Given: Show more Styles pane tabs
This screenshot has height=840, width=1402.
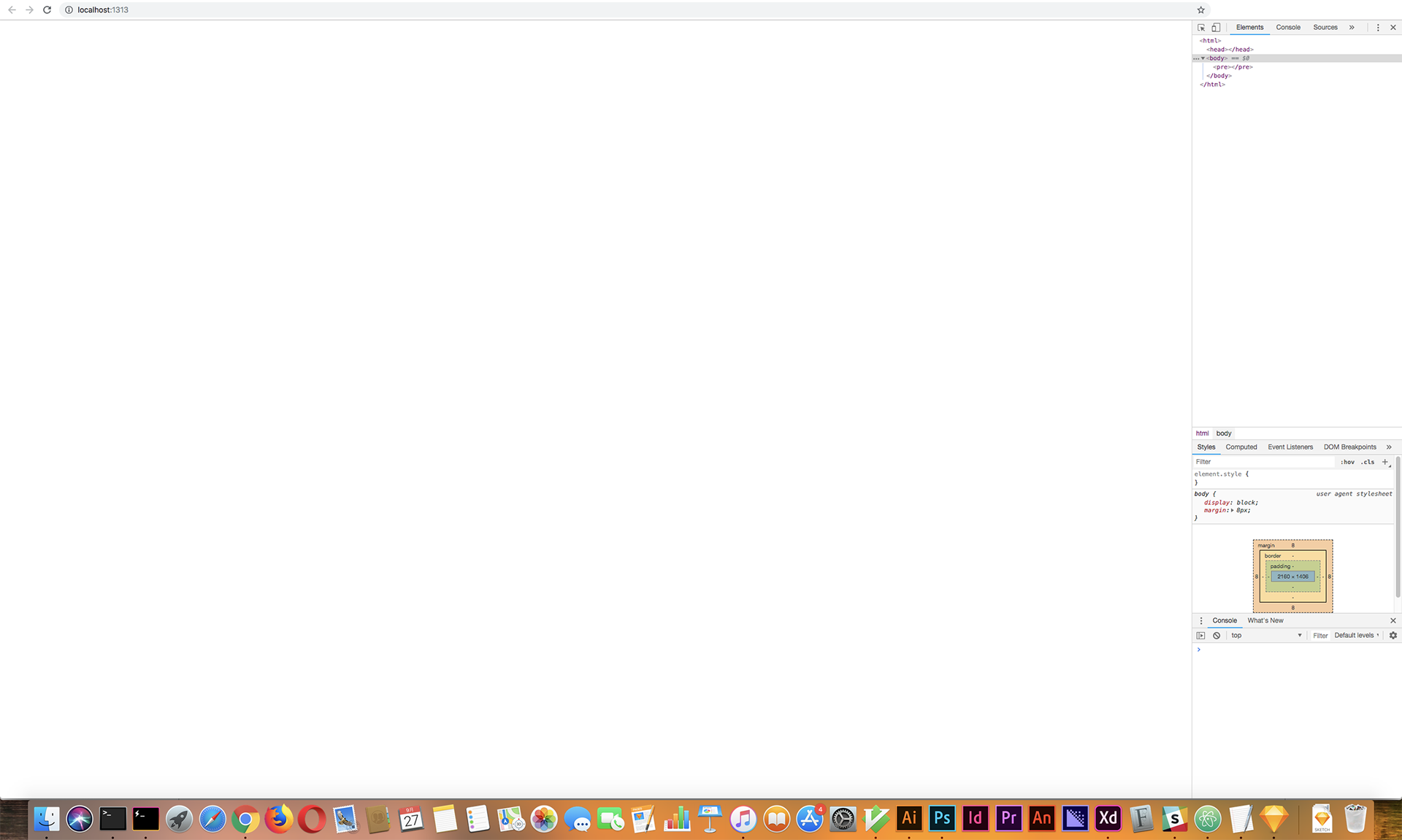Looking at the screenshot, I should tap(1389, 447).
